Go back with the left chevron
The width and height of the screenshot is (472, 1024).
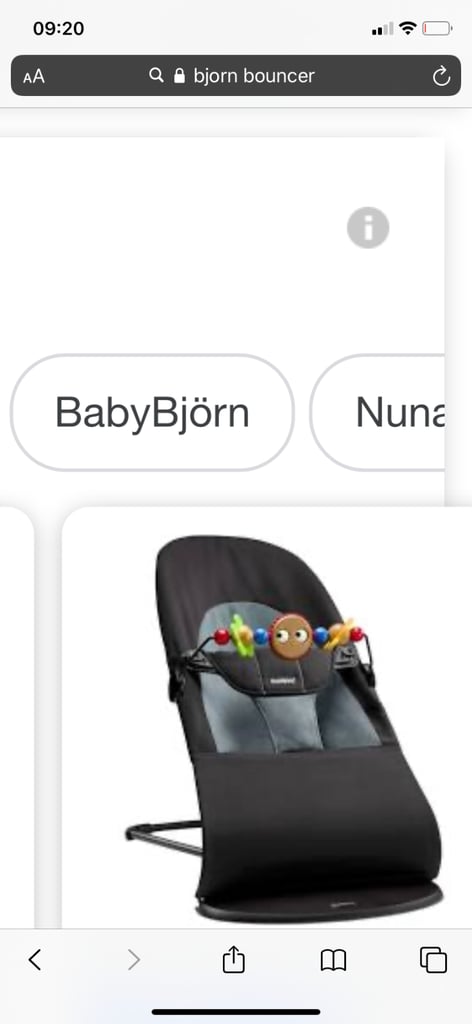[x=35, y=959]
